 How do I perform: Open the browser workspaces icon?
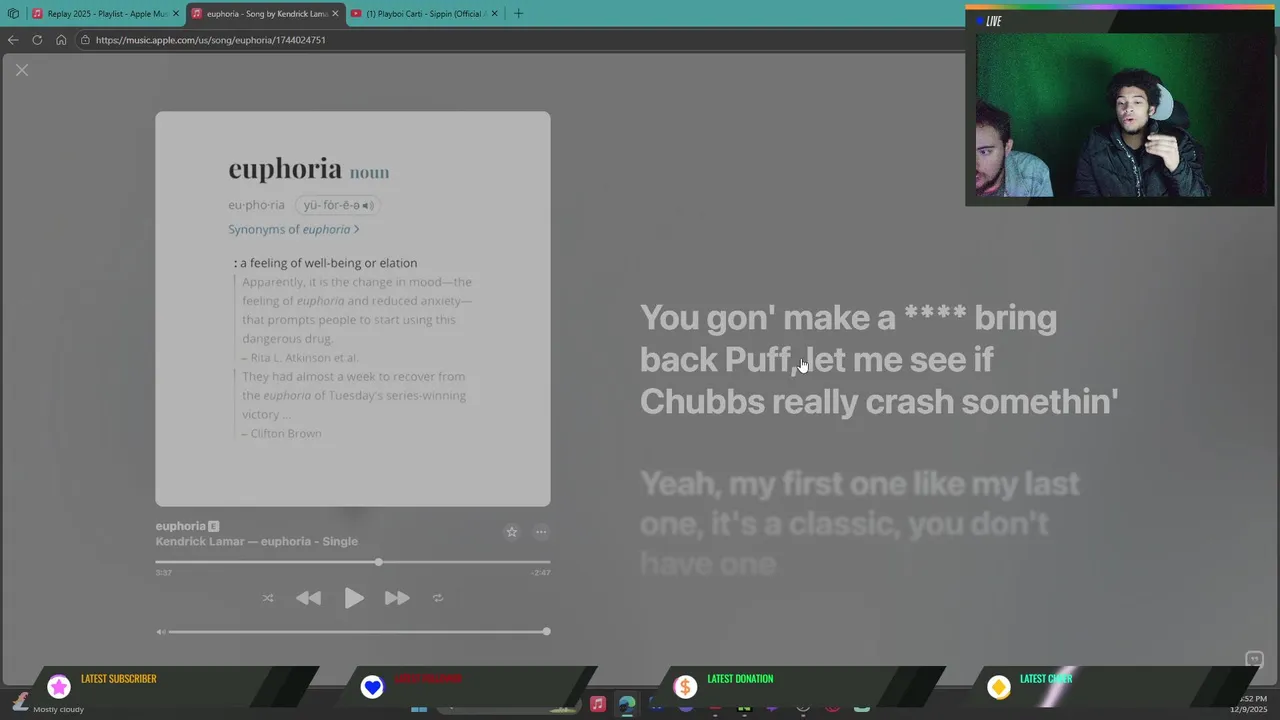click(13, 14)
